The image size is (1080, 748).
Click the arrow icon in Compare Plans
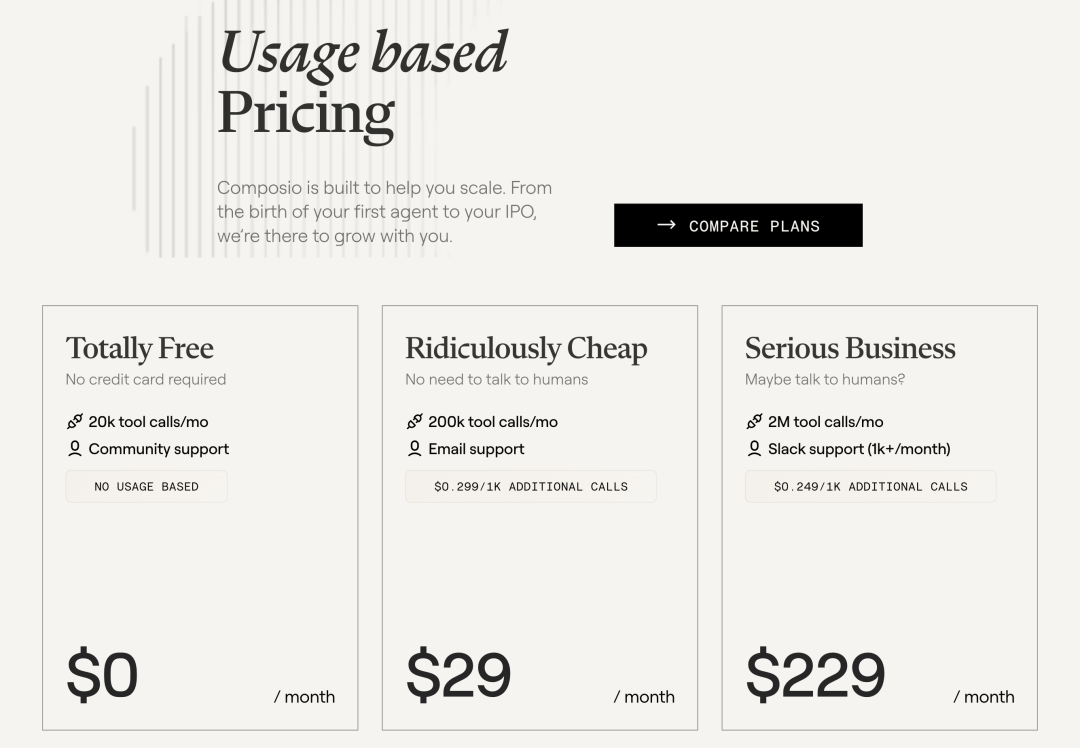(666, 225)
